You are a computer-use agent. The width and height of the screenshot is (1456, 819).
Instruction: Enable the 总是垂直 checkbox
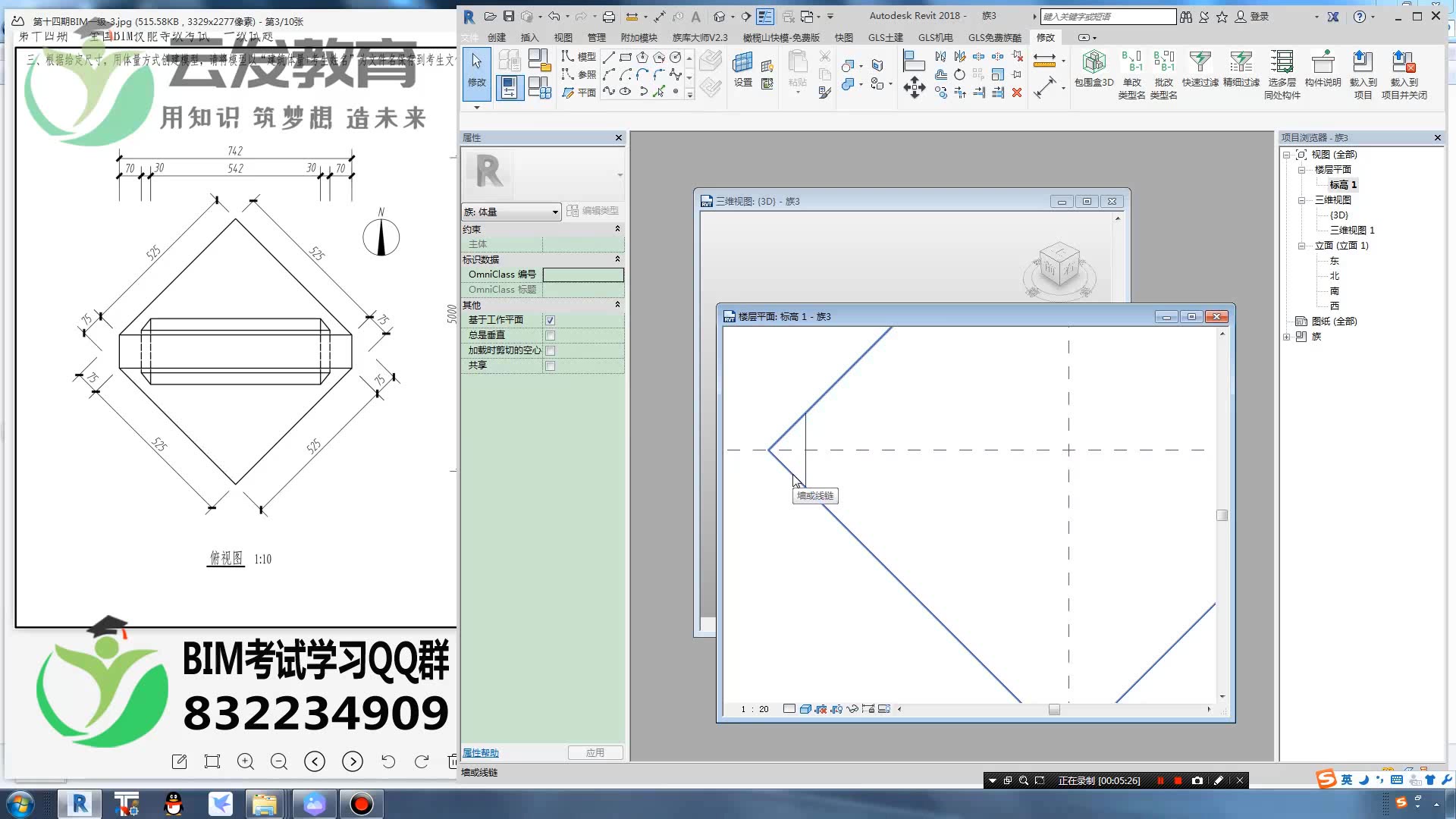tap(551, 335)
